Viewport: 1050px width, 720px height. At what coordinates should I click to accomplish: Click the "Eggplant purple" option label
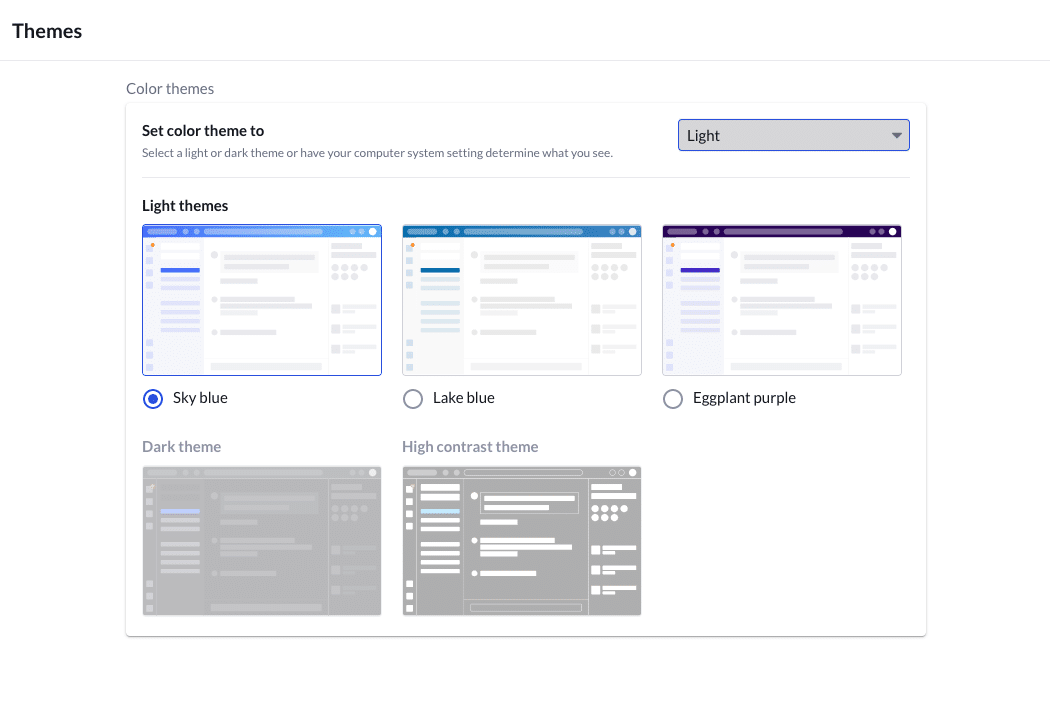click(x=744, y=398)
